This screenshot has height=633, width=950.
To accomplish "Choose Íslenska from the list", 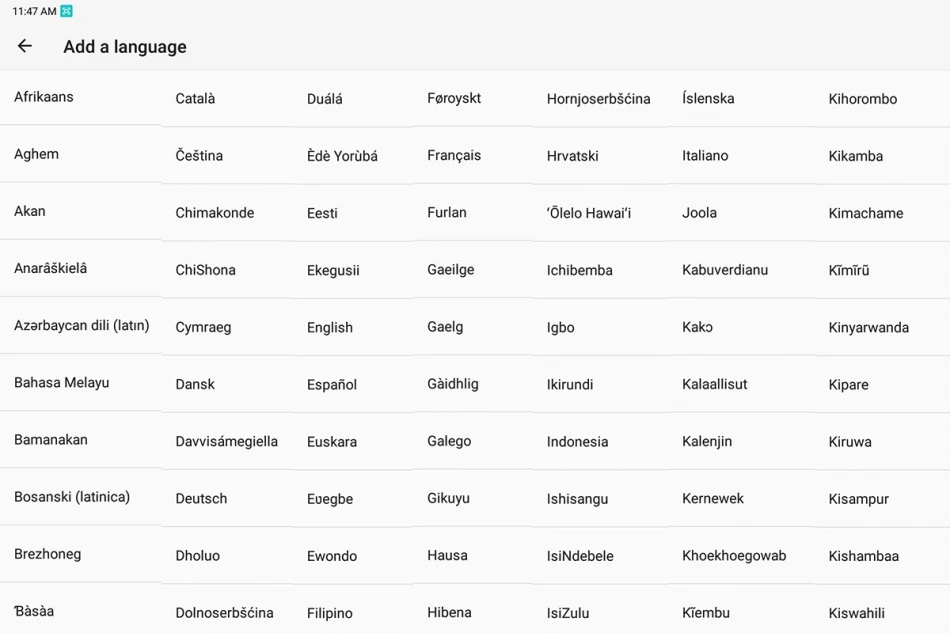I will coord(708,98).
